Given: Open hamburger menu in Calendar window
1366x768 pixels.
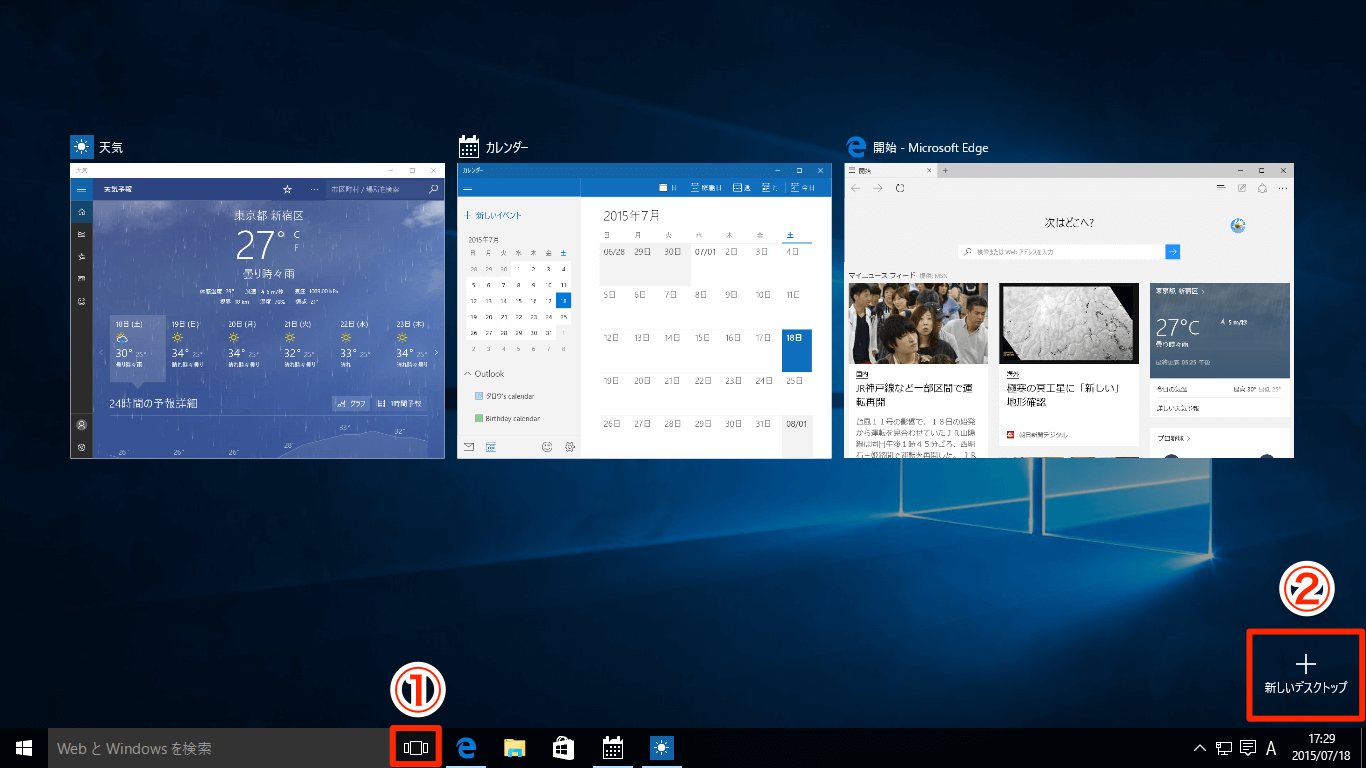Looking at the screenshot, I should pos(467,188).
